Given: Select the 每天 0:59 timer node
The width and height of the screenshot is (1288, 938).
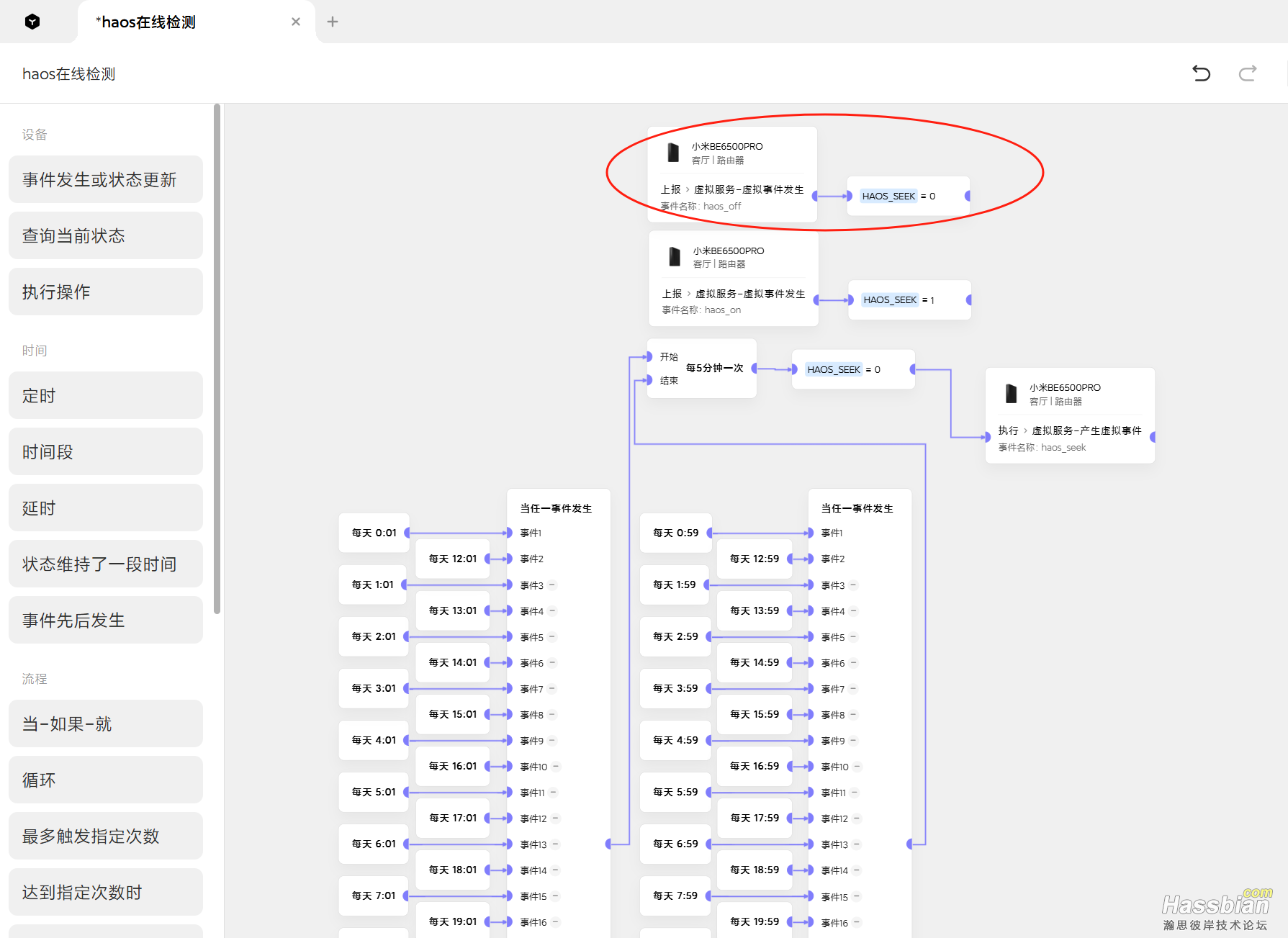Looking at the screenshot, I should coord(675,533).
